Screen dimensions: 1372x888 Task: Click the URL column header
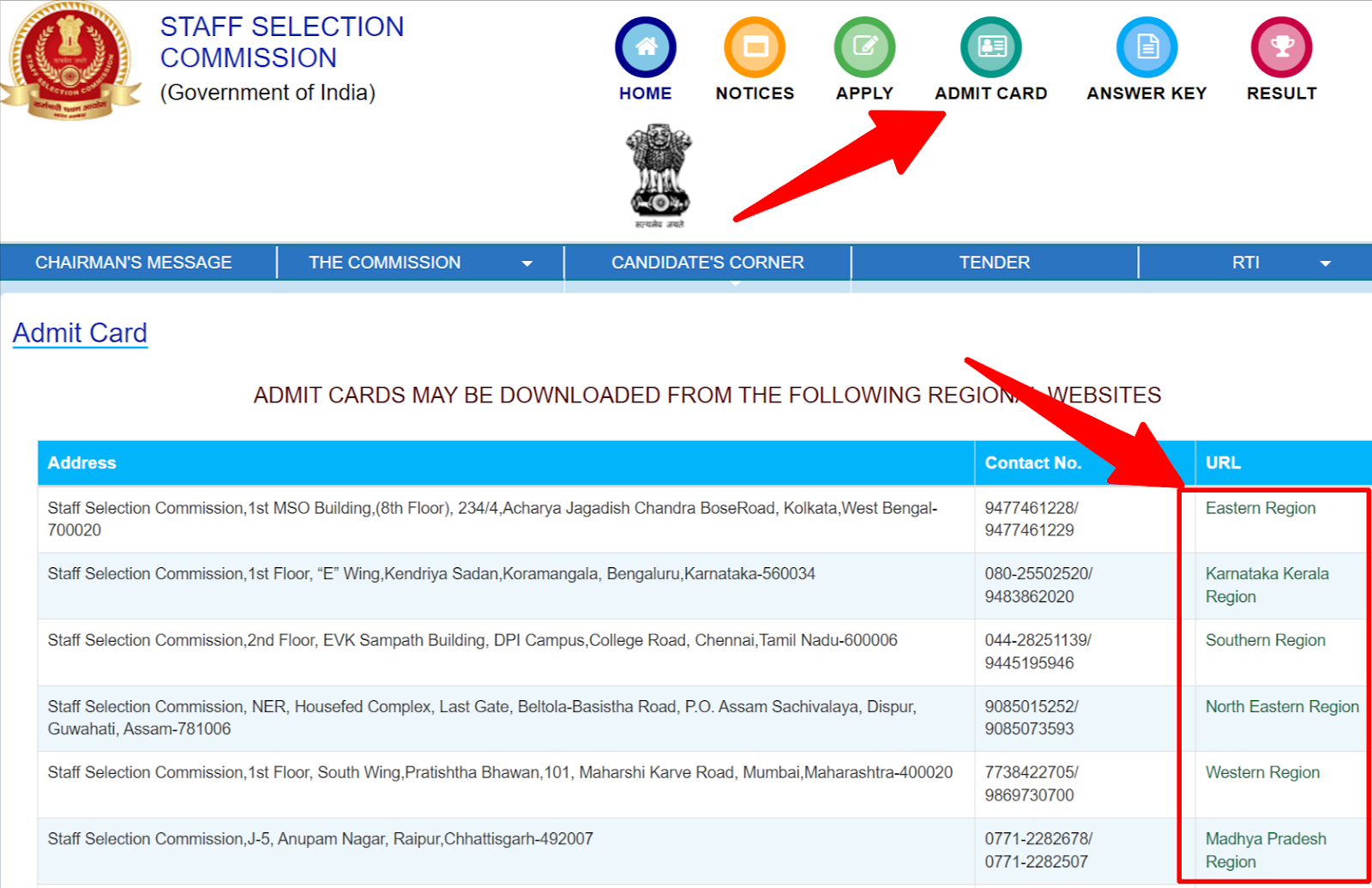pyautogui.click(x=1284, y=463)
